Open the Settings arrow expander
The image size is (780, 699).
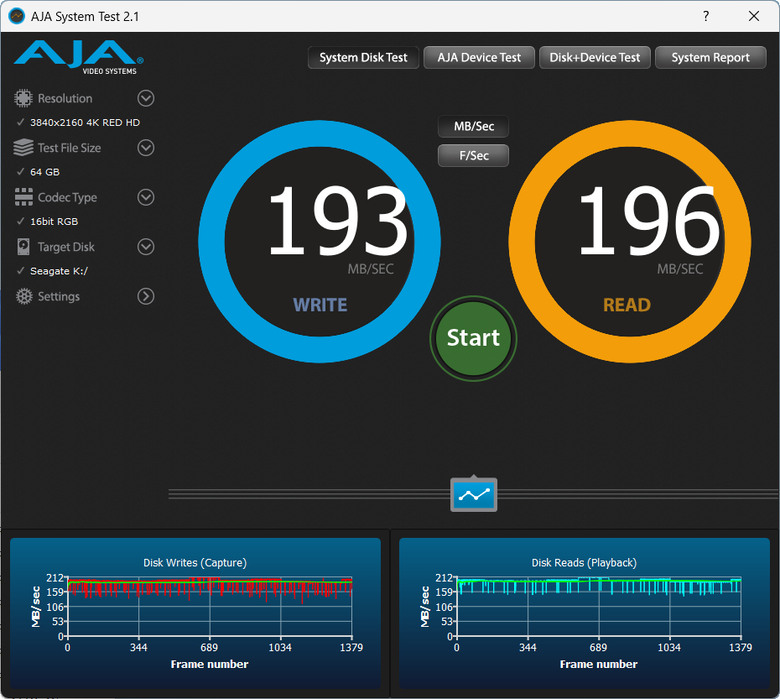(146, 296)
